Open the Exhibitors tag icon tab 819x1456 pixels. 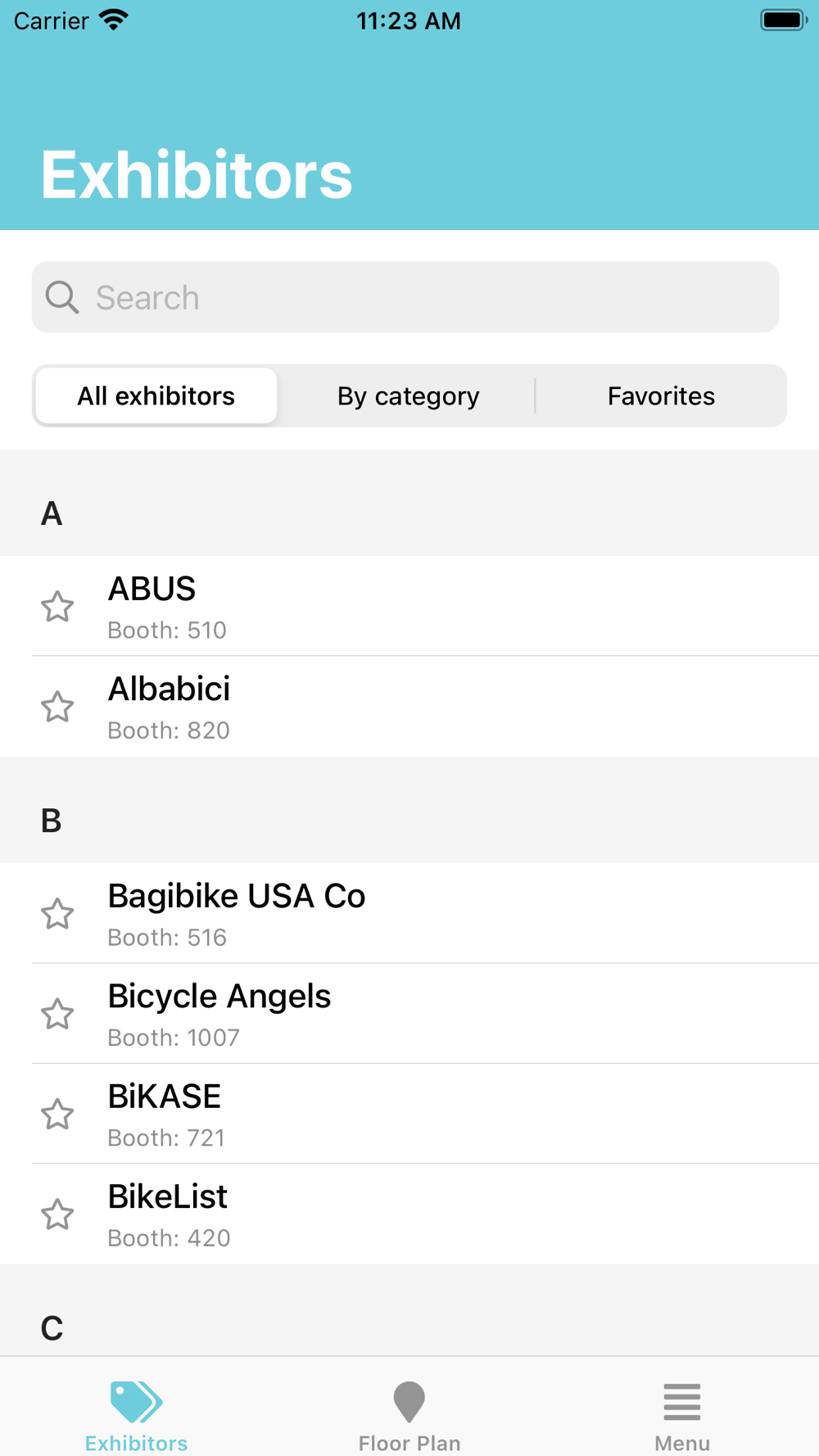click(137, 1402)
